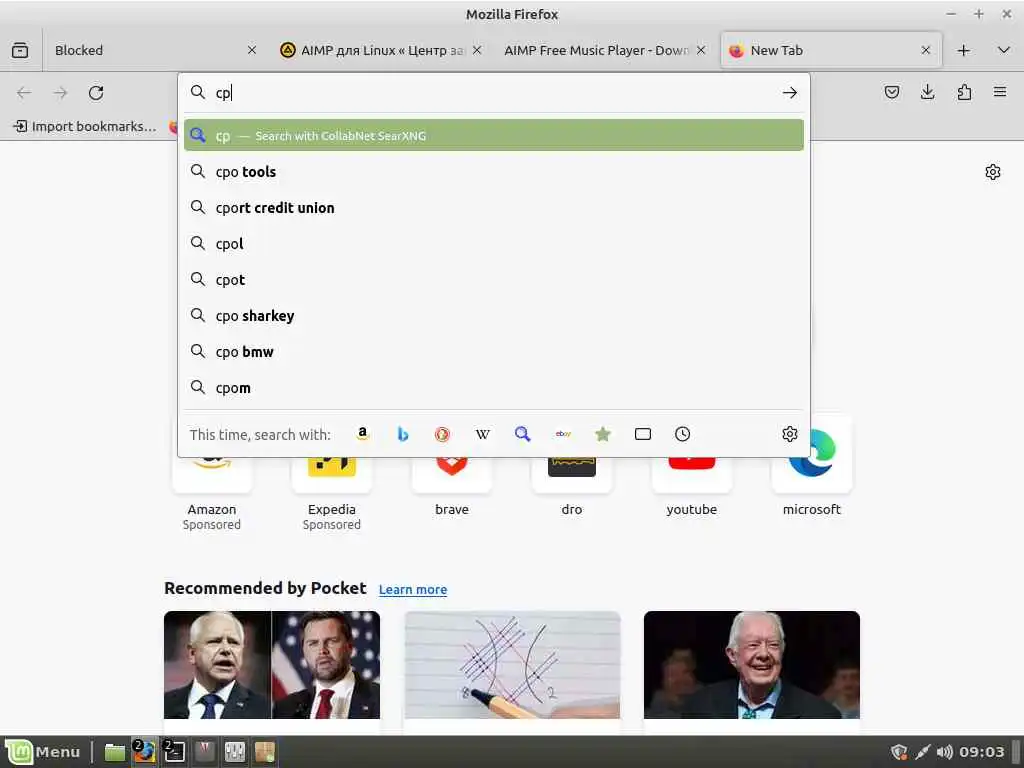This screenshot has height=768, width=1024.
Task: Pick the 'cpo tools' suggestion
Action: pos(494,172)
